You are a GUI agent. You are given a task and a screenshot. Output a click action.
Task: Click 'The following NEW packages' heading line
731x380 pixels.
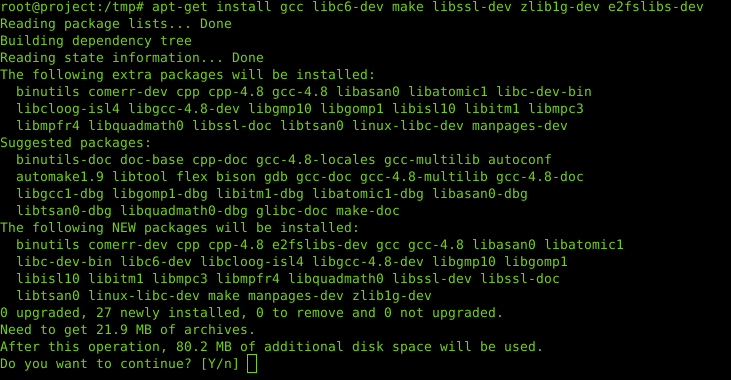[179, 228]
